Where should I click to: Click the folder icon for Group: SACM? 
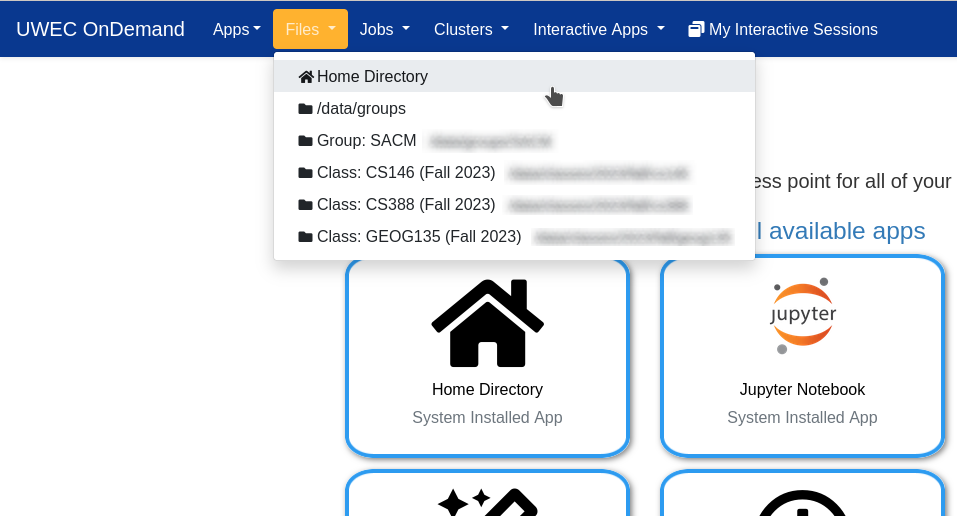306,141
